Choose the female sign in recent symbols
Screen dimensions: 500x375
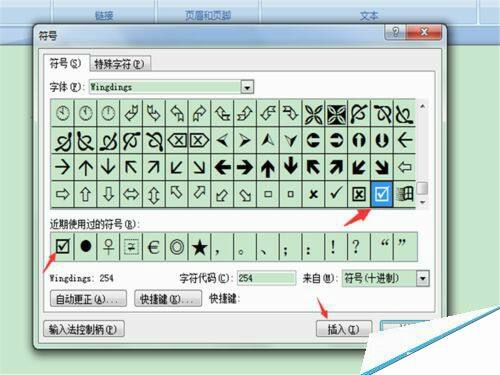pos(108,247)
